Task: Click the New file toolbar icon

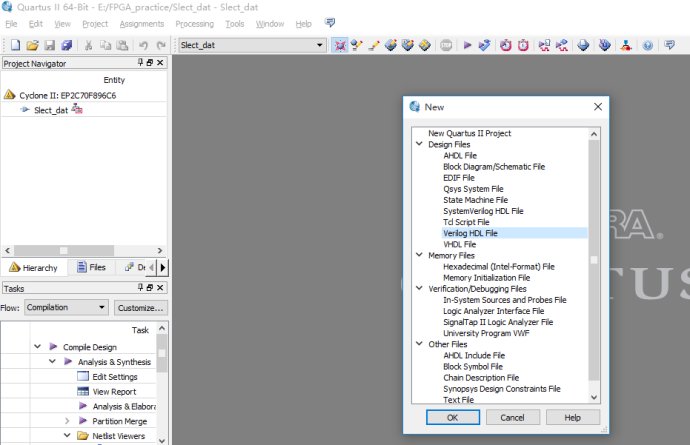Action: point(15,45)
